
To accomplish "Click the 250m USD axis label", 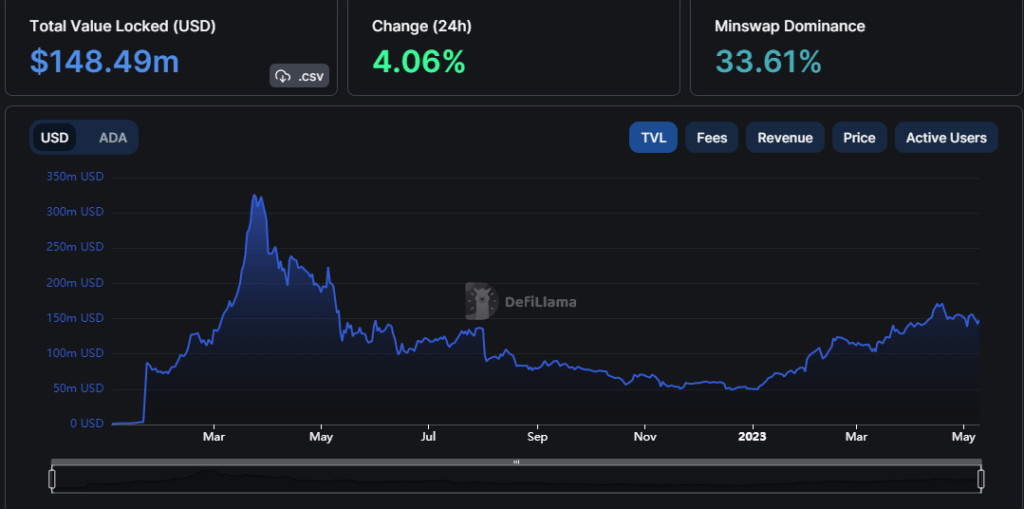I will pyautogui.click(x=74, y=247).
